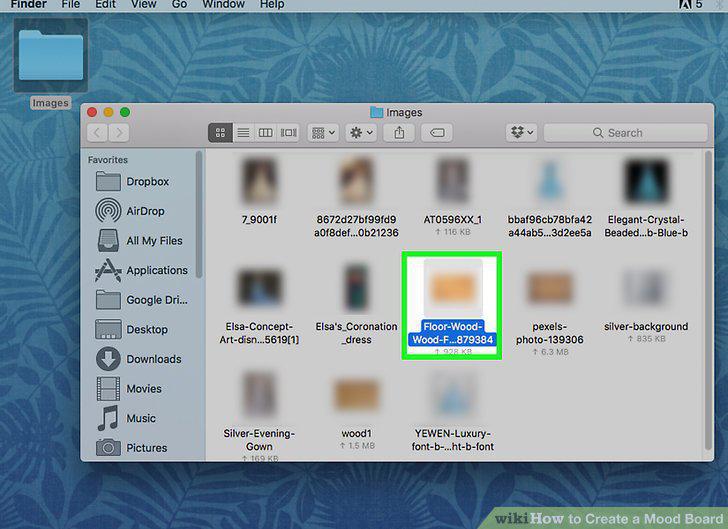The image size is (728, 529).
Task: Select the silver-background image
Action: click(x=646, y=288)
